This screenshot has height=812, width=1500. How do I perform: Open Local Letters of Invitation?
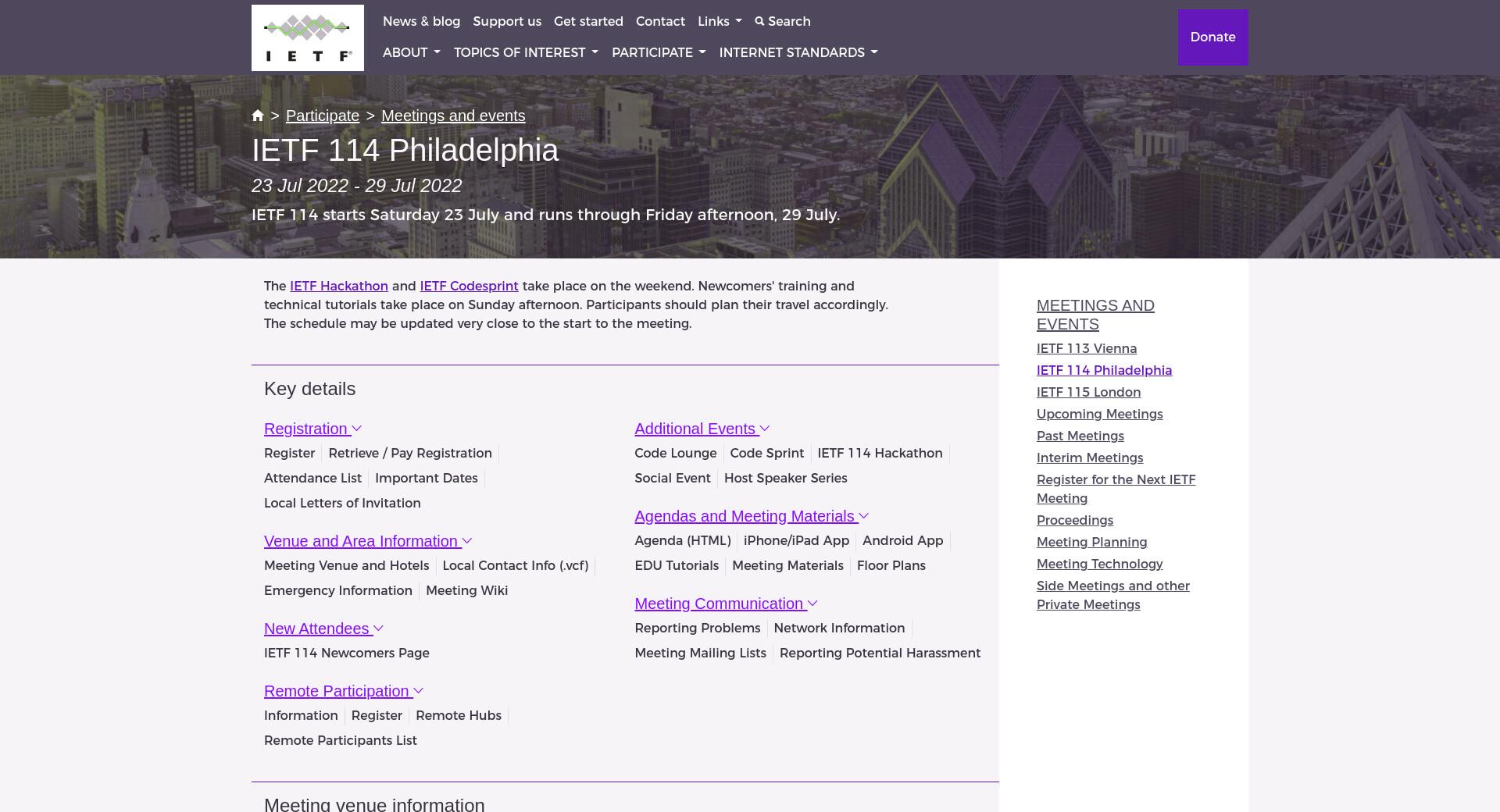[x=342, y=503]
